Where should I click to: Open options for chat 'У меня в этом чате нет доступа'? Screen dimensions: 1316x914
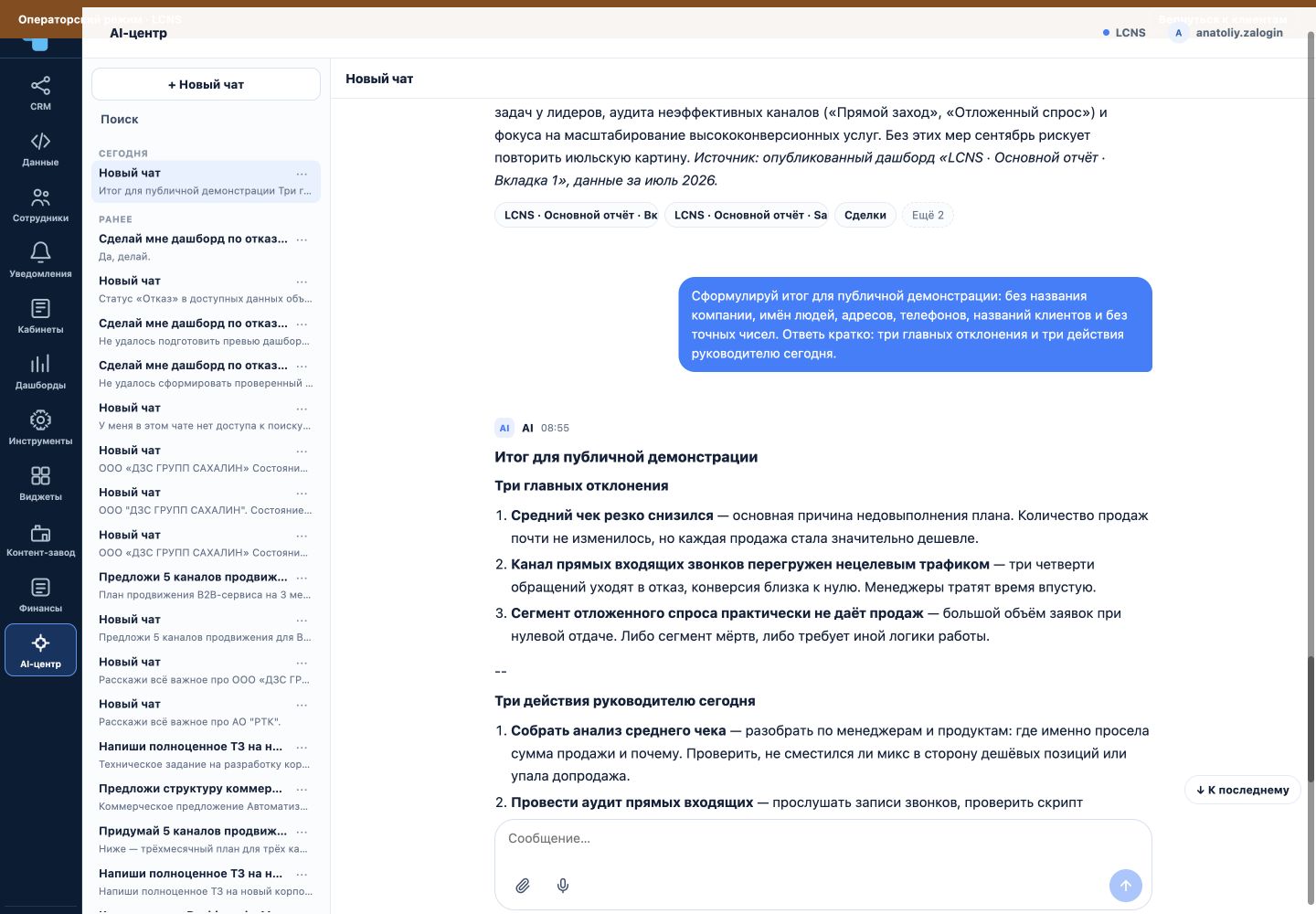[302, 409]
